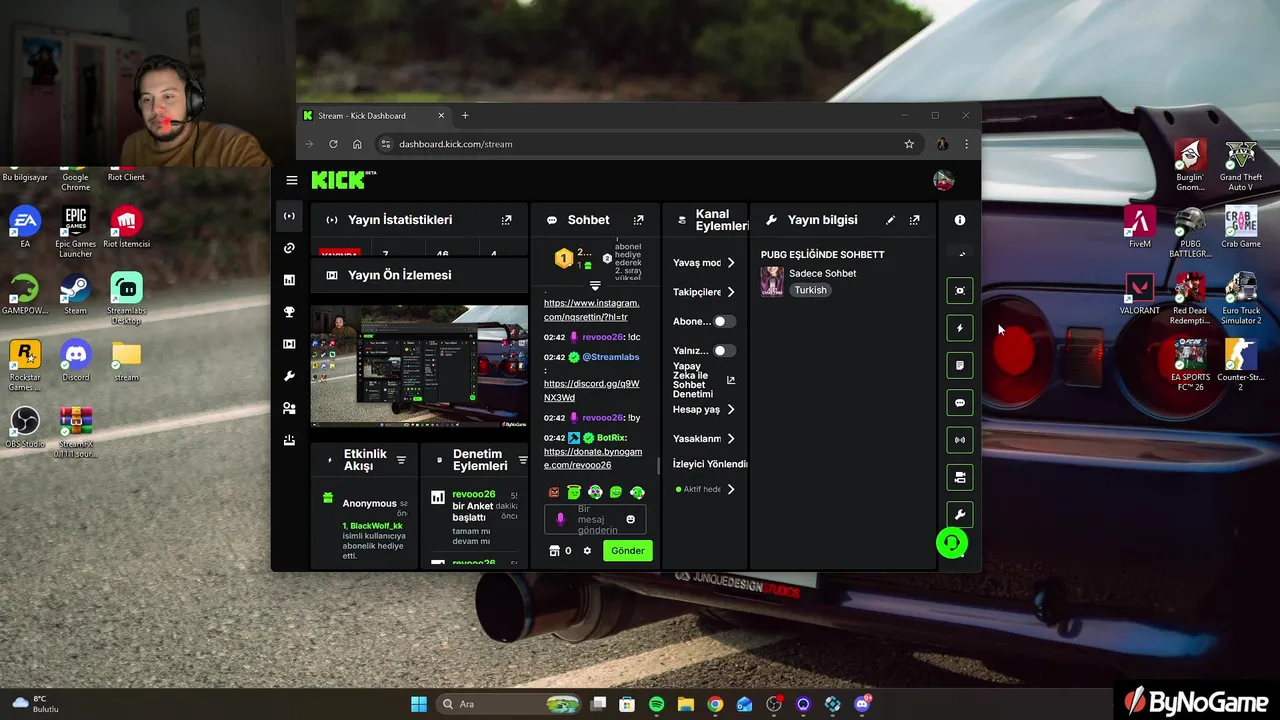Screen dimensions: 1280x720
Task: Click the chat message input field
Action: pos(595,520)
